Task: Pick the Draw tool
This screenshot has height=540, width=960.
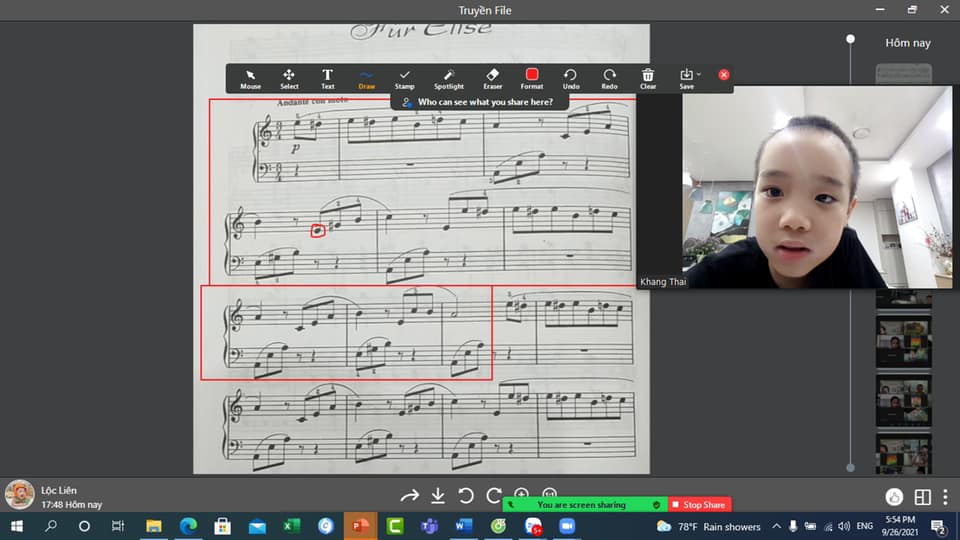Action: [366, 78]
